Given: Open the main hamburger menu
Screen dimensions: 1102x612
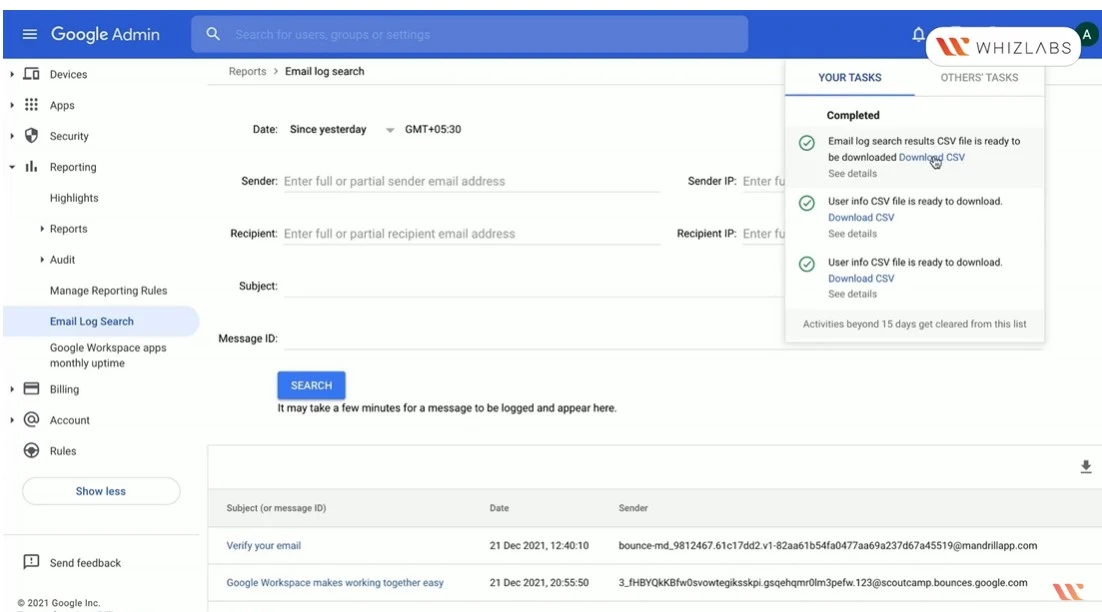Looking at the screenshot, I should pos(30,34).
